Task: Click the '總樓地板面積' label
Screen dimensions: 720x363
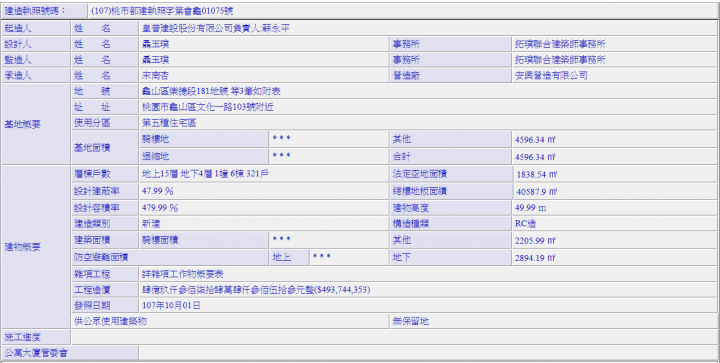Action: (x=420, y=191)
